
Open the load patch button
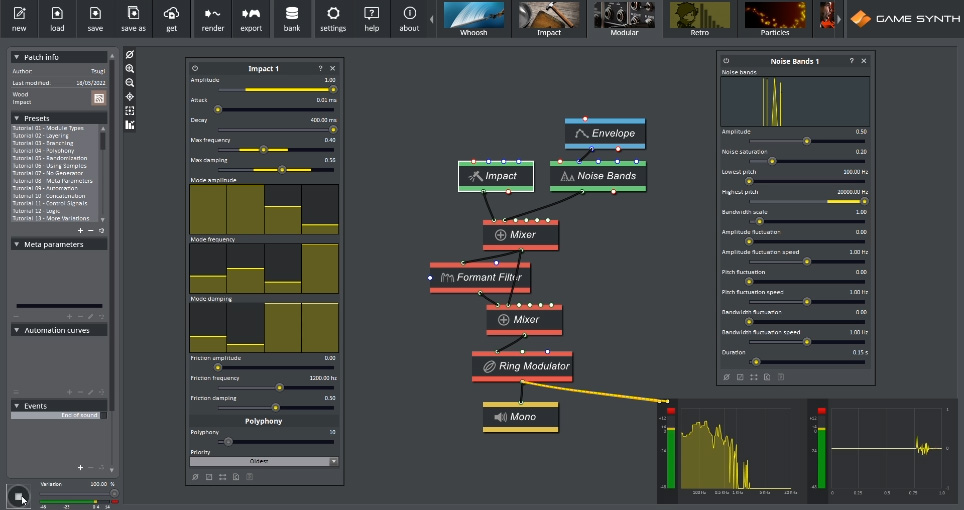pos(57,18)
